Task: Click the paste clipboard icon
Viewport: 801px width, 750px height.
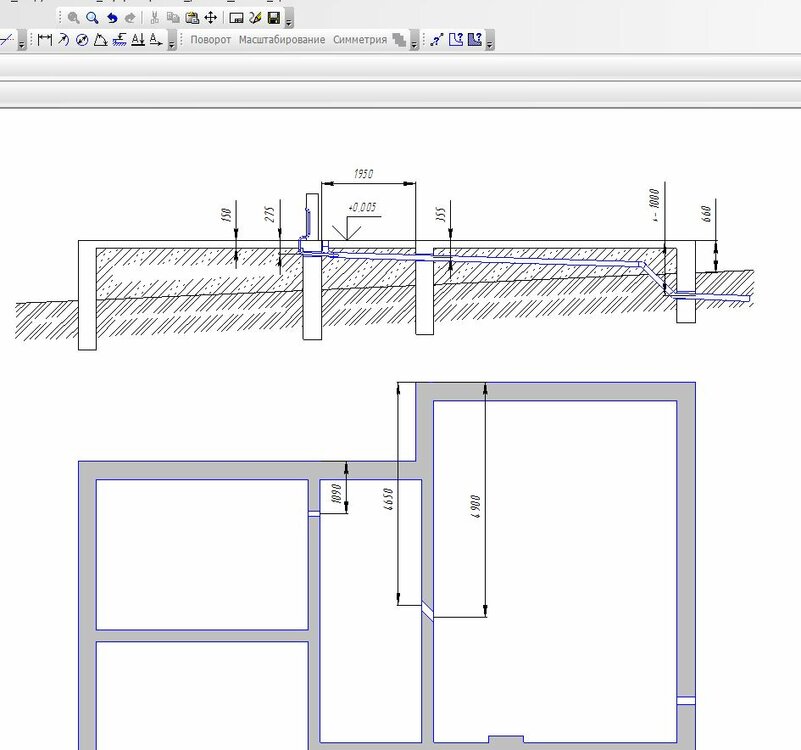Action: 192,18
